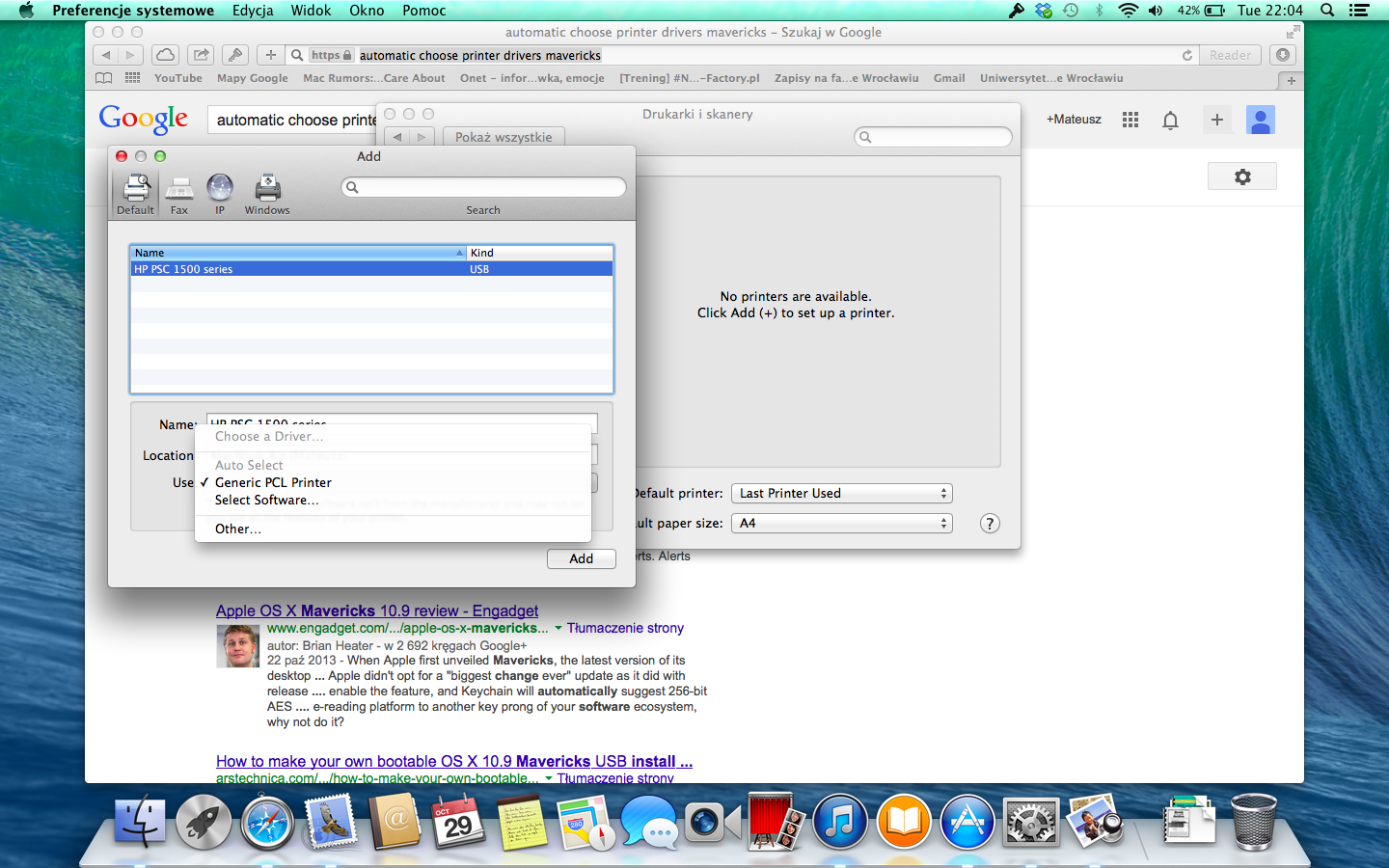View Google notifications bell

click(x=1170, y=120)
